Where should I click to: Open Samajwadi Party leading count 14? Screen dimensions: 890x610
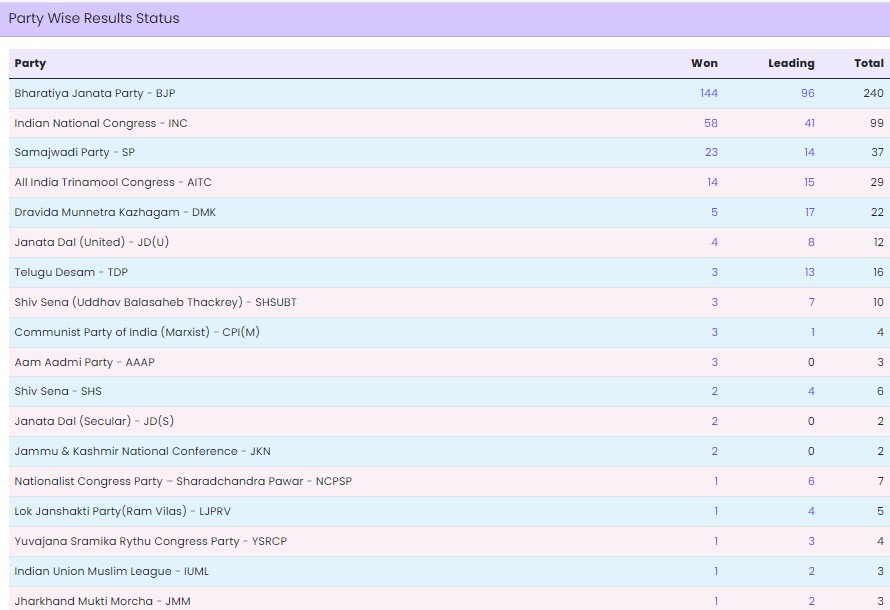[x=809, y=152]
